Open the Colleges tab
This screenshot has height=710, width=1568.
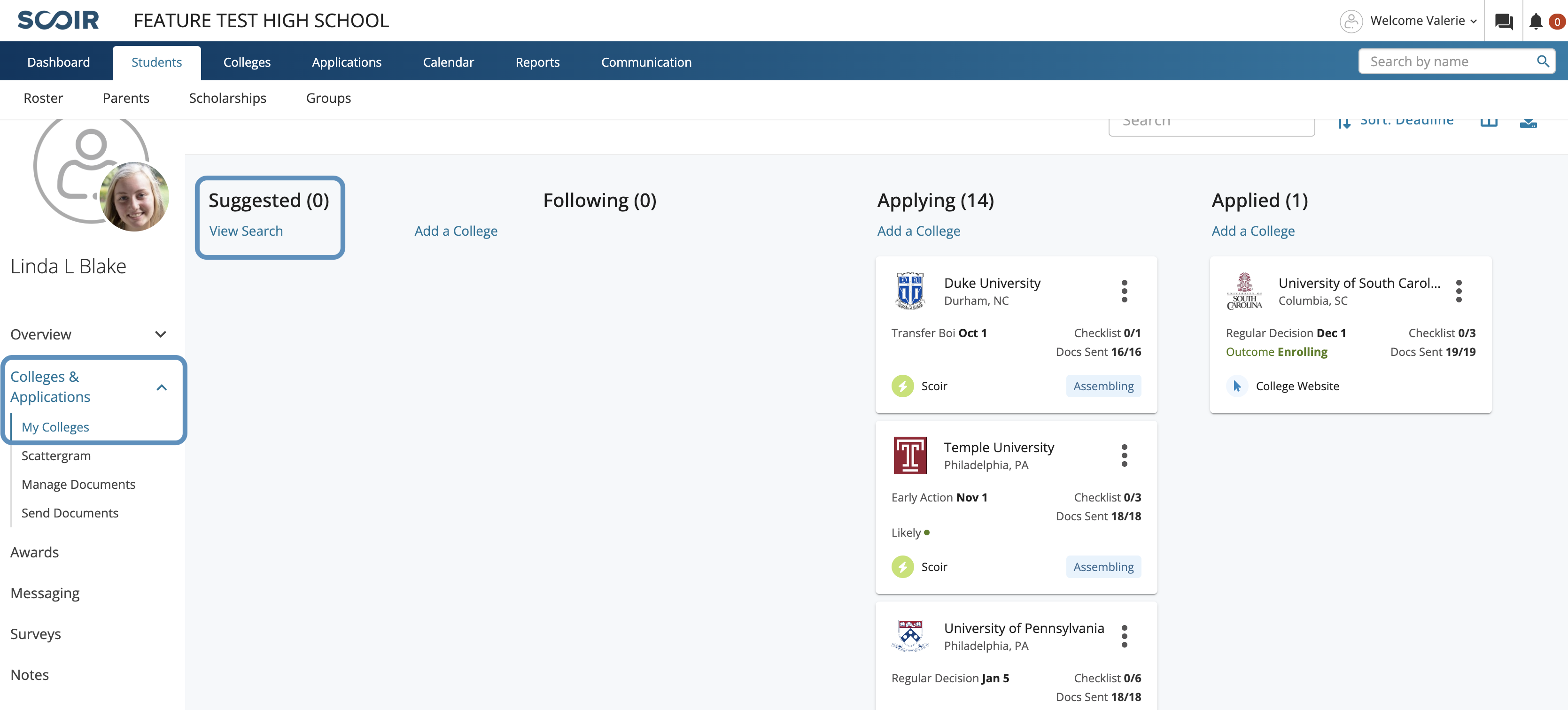click(x=247, y=62)
